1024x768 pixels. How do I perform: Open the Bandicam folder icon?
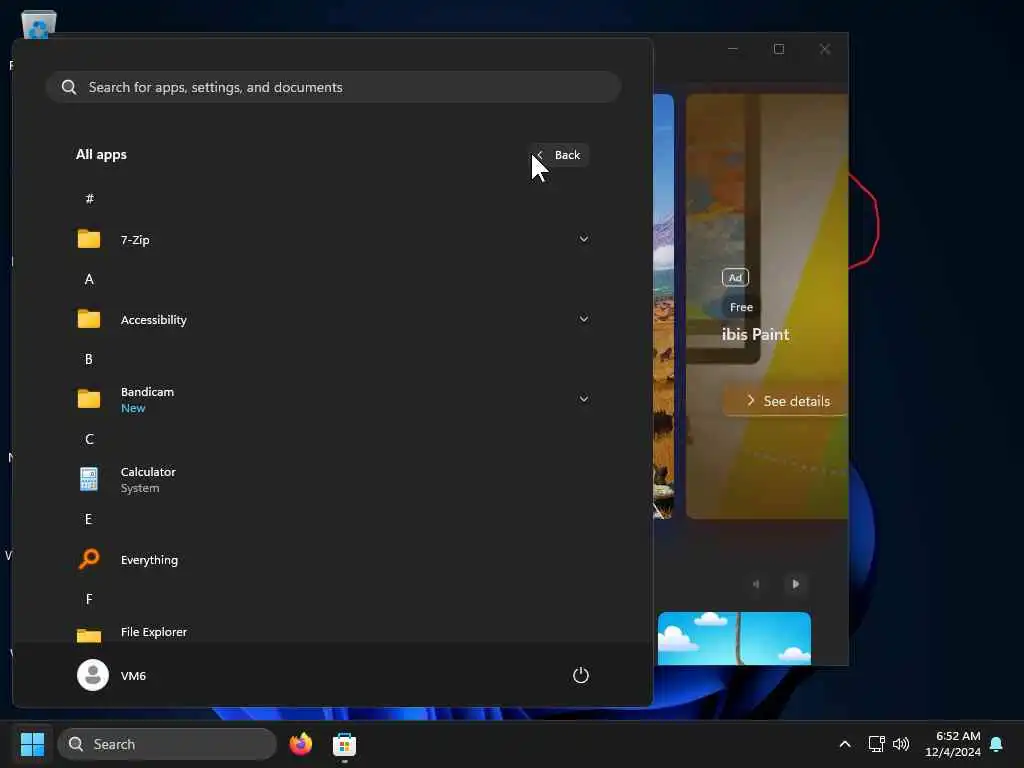point(89,399)
